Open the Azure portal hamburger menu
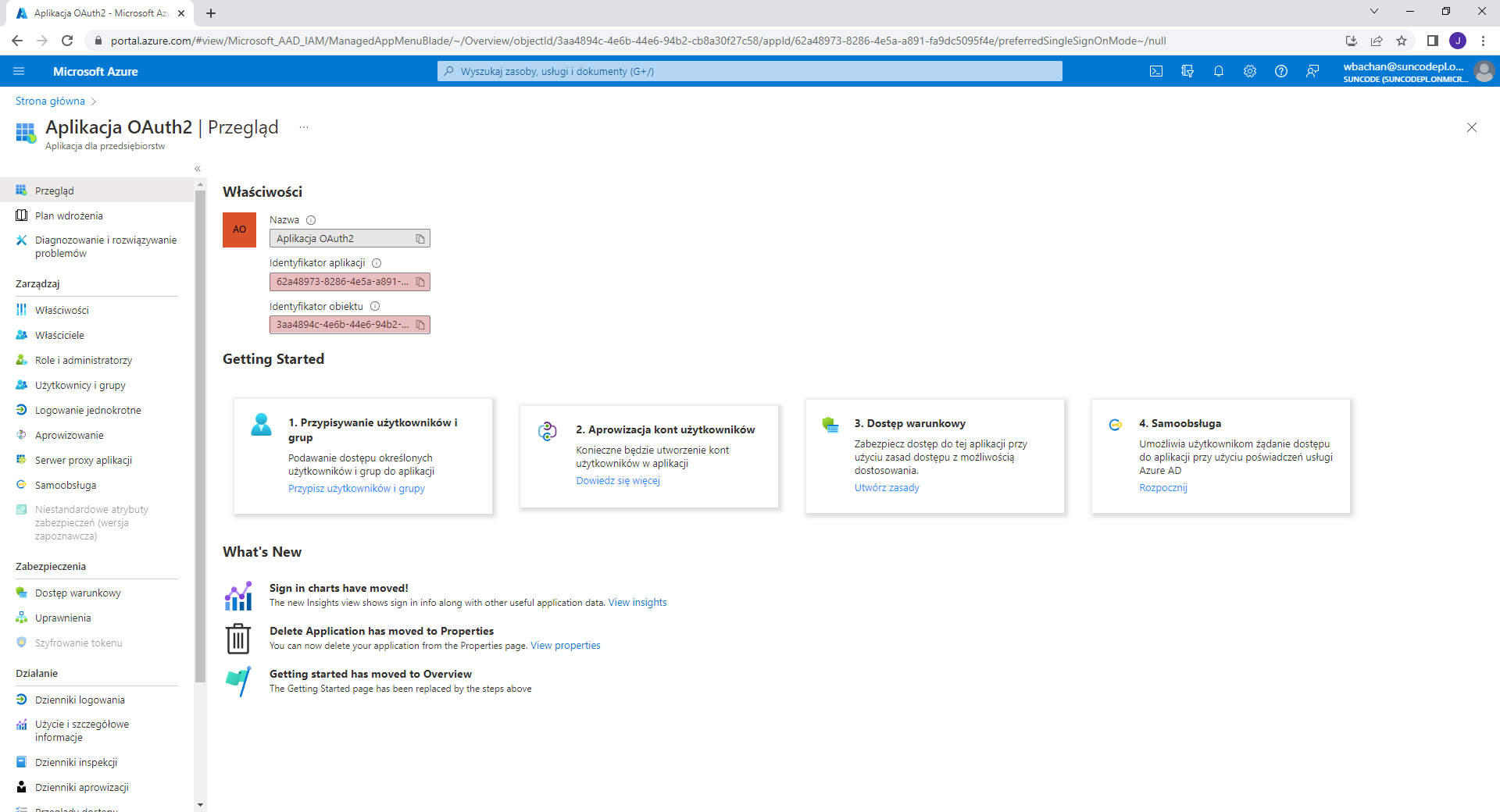The height and width of the screenshot is (812, 1500). (x=19, y=71)
